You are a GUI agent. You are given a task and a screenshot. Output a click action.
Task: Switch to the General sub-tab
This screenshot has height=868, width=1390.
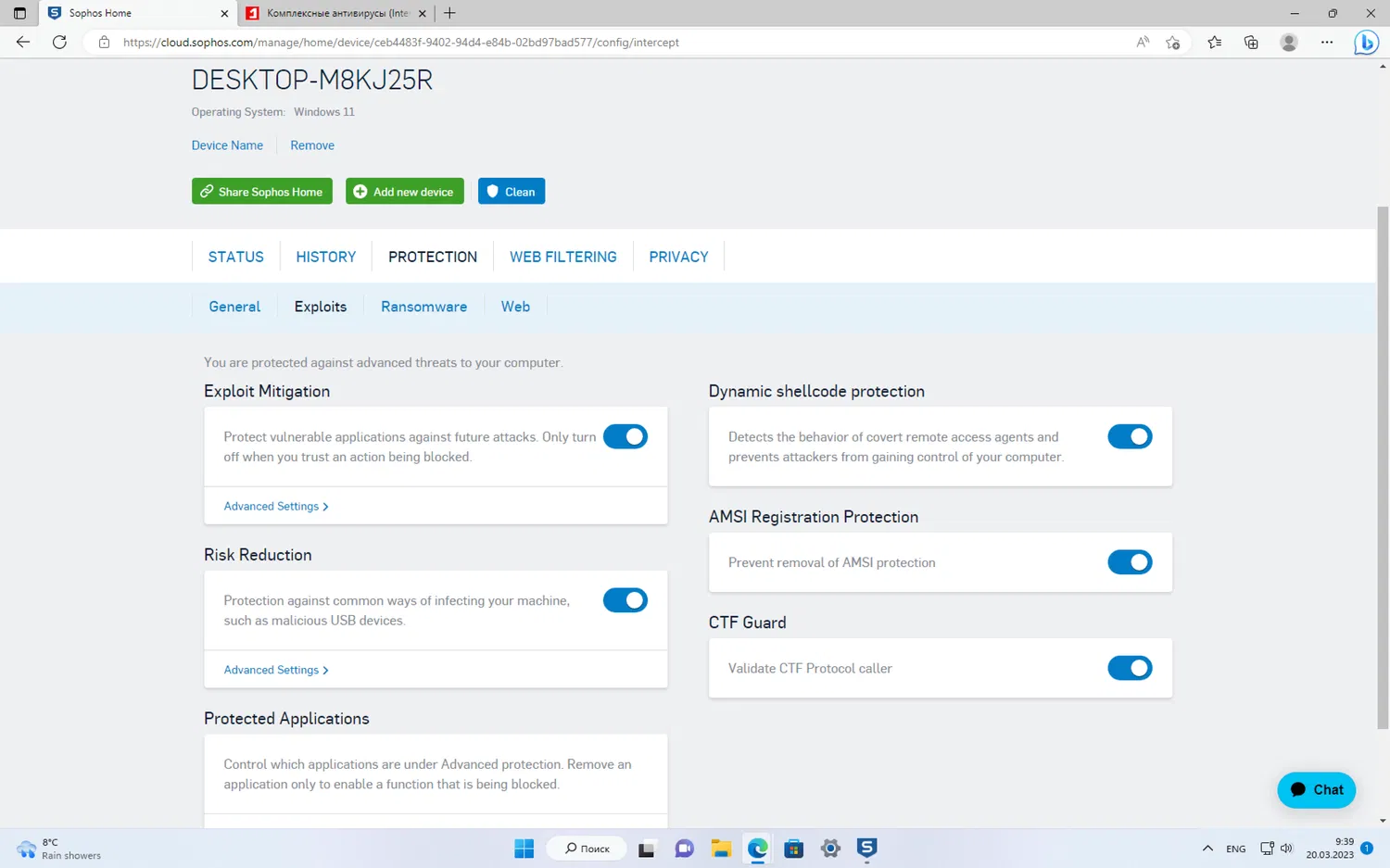point(234,307)
